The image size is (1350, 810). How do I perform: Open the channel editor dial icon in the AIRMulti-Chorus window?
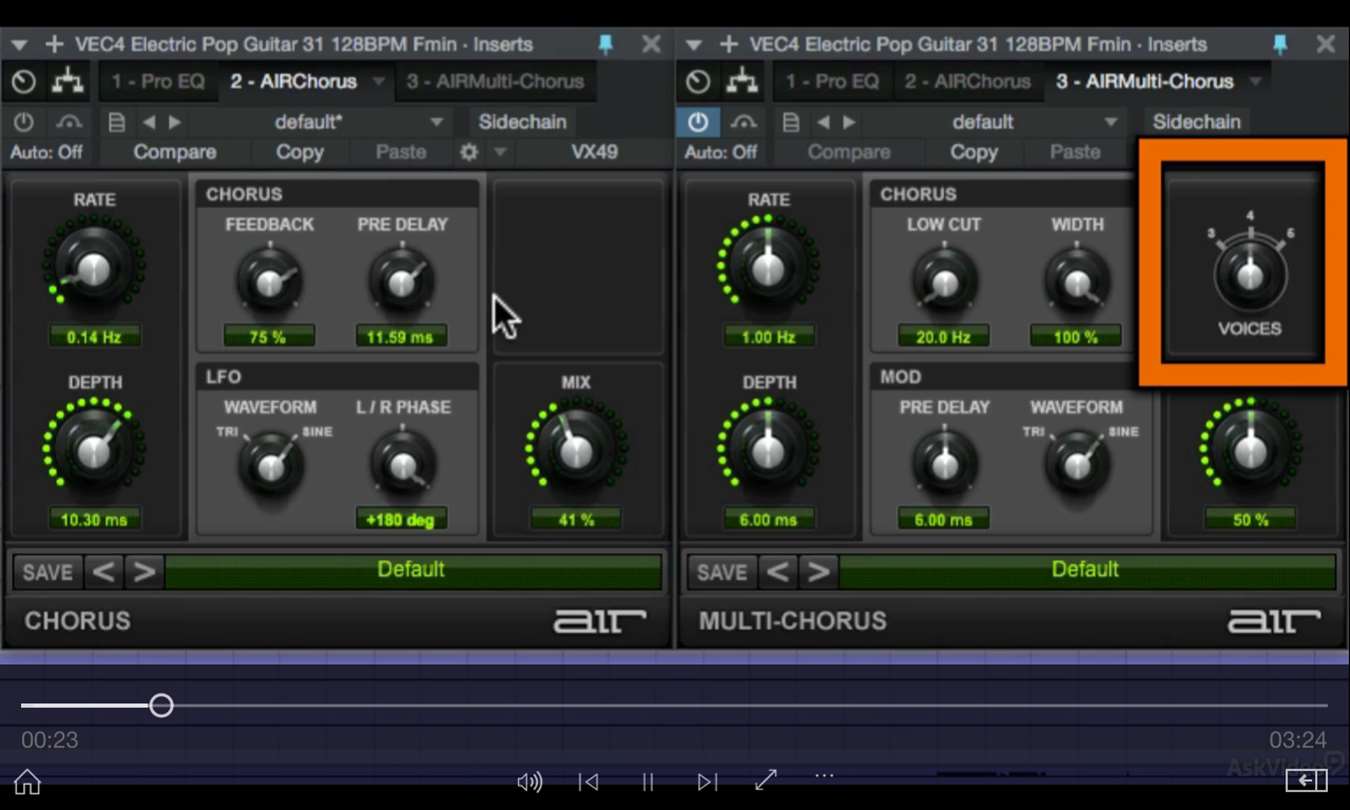click(699, 82)
